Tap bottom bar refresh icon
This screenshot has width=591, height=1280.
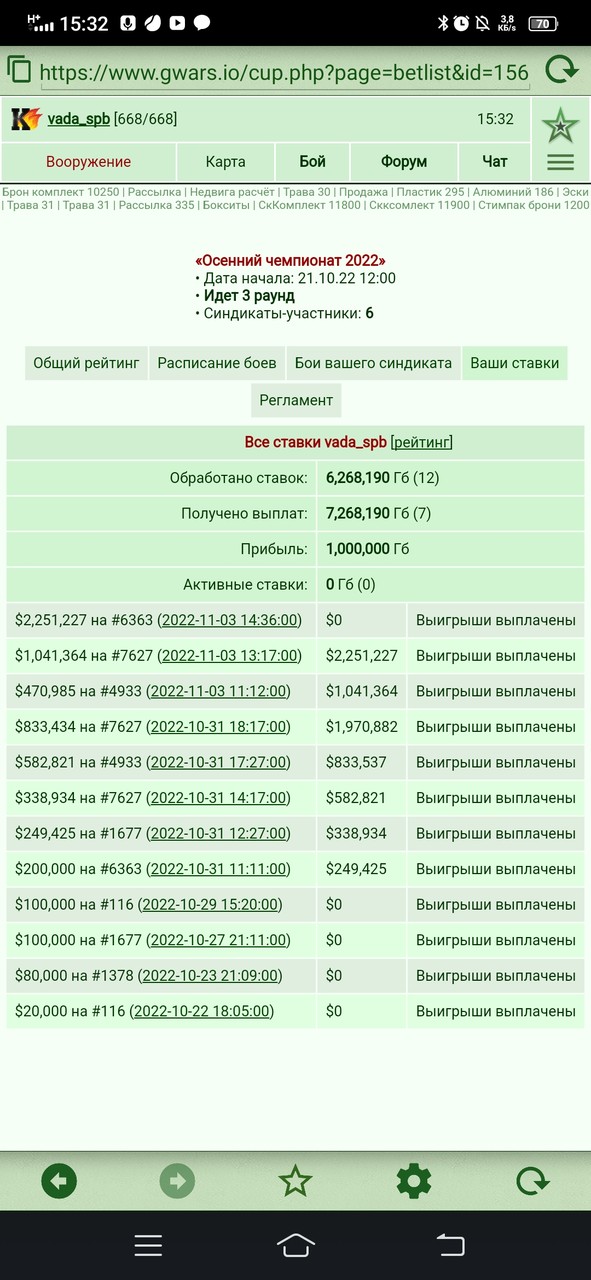tap(532, 1182)
